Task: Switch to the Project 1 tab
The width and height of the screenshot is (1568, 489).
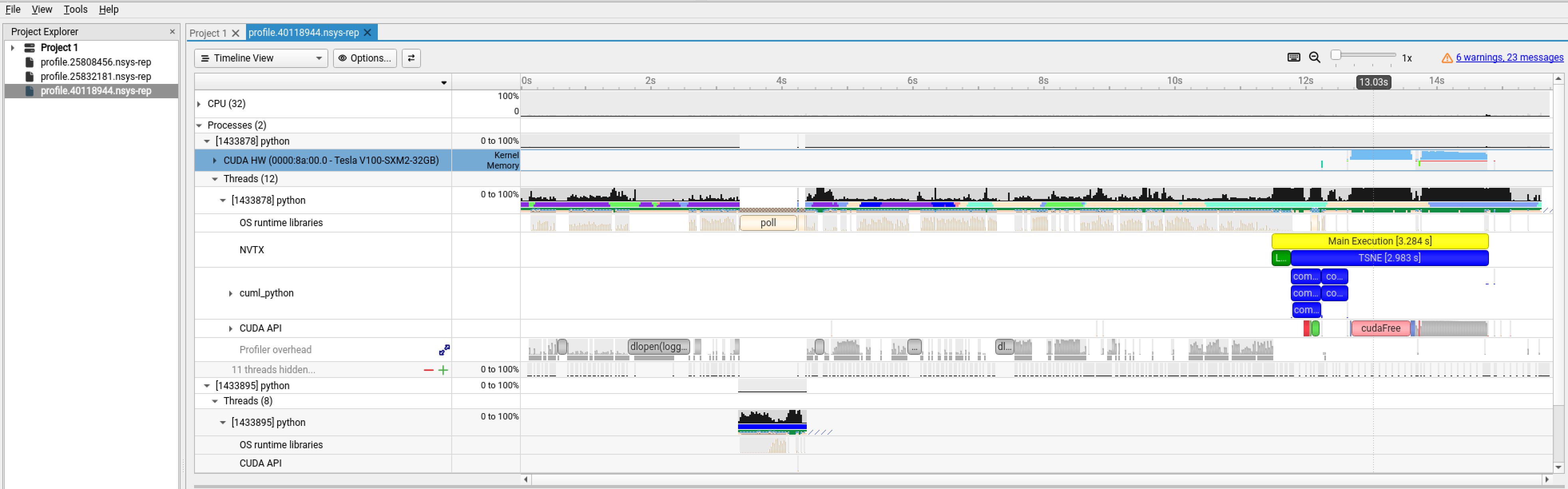Action: 208,33
